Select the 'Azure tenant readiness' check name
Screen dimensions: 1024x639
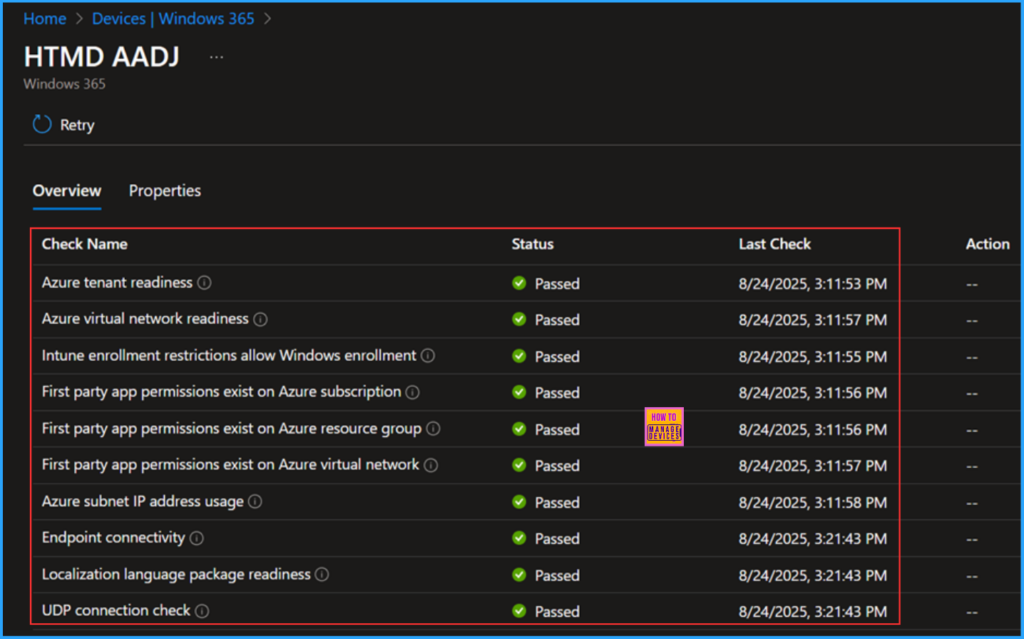(117, 282)
